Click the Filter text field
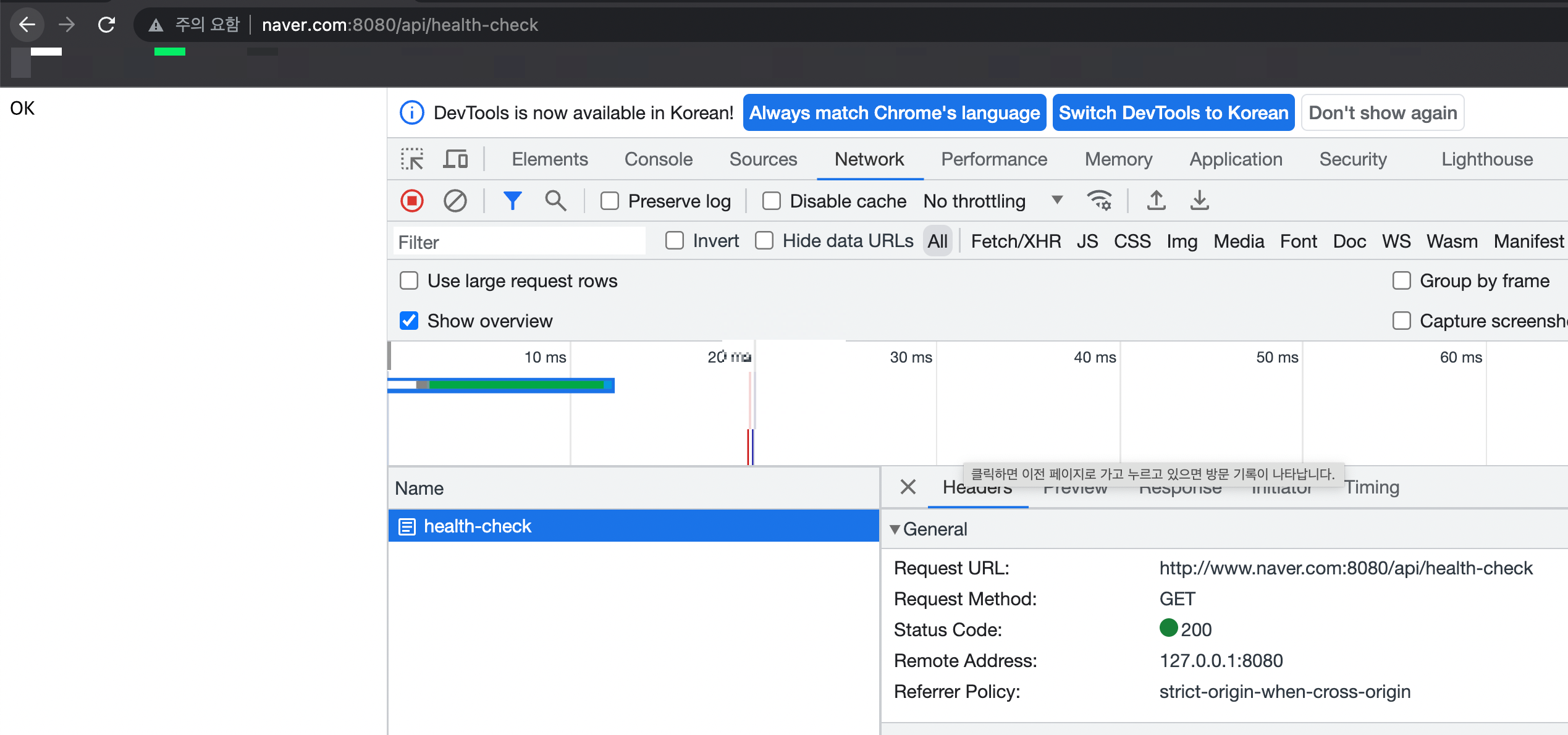Image resolution: width=1568 pixels, height=735 pixels. point(519,241)
